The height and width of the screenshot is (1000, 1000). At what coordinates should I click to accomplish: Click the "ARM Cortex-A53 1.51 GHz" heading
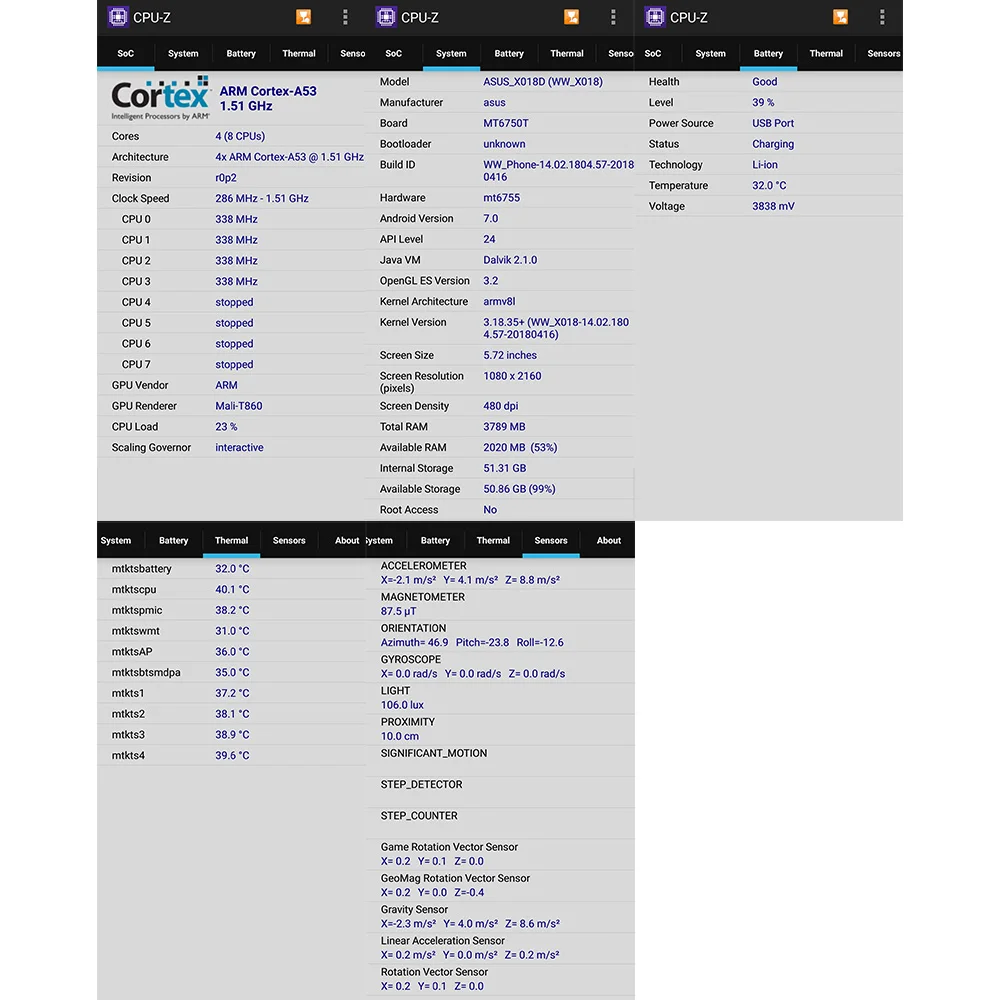[x=268, y=98]
